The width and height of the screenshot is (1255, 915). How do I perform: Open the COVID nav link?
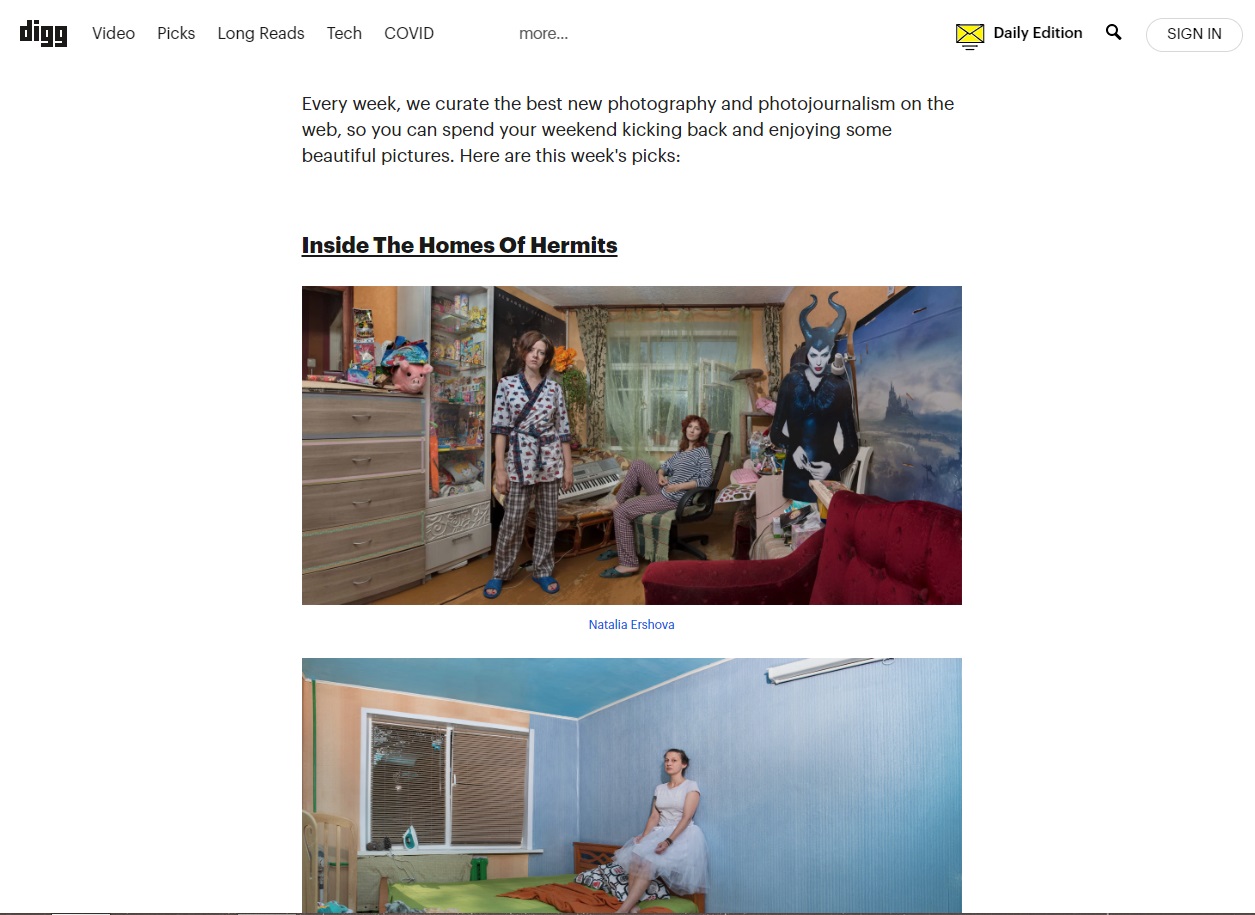pos(409,33)
